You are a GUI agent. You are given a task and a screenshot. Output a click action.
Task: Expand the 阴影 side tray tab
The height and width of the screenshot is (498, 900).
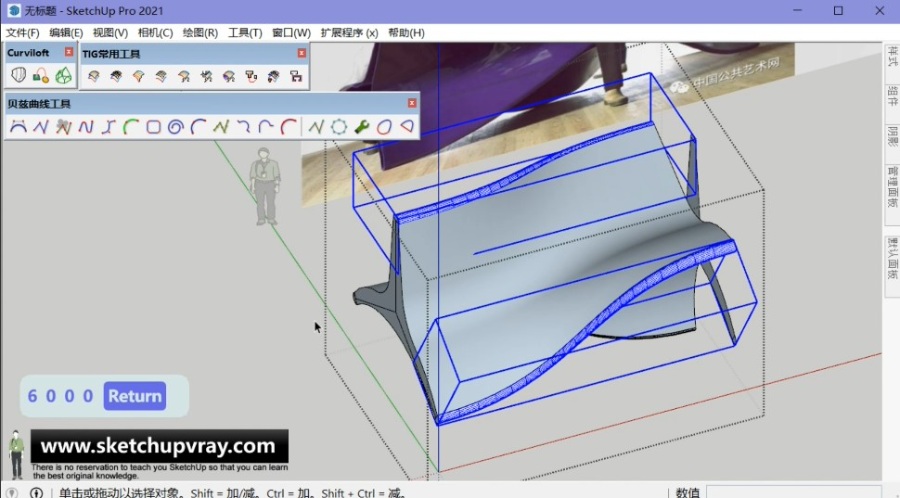pos(891,137)
